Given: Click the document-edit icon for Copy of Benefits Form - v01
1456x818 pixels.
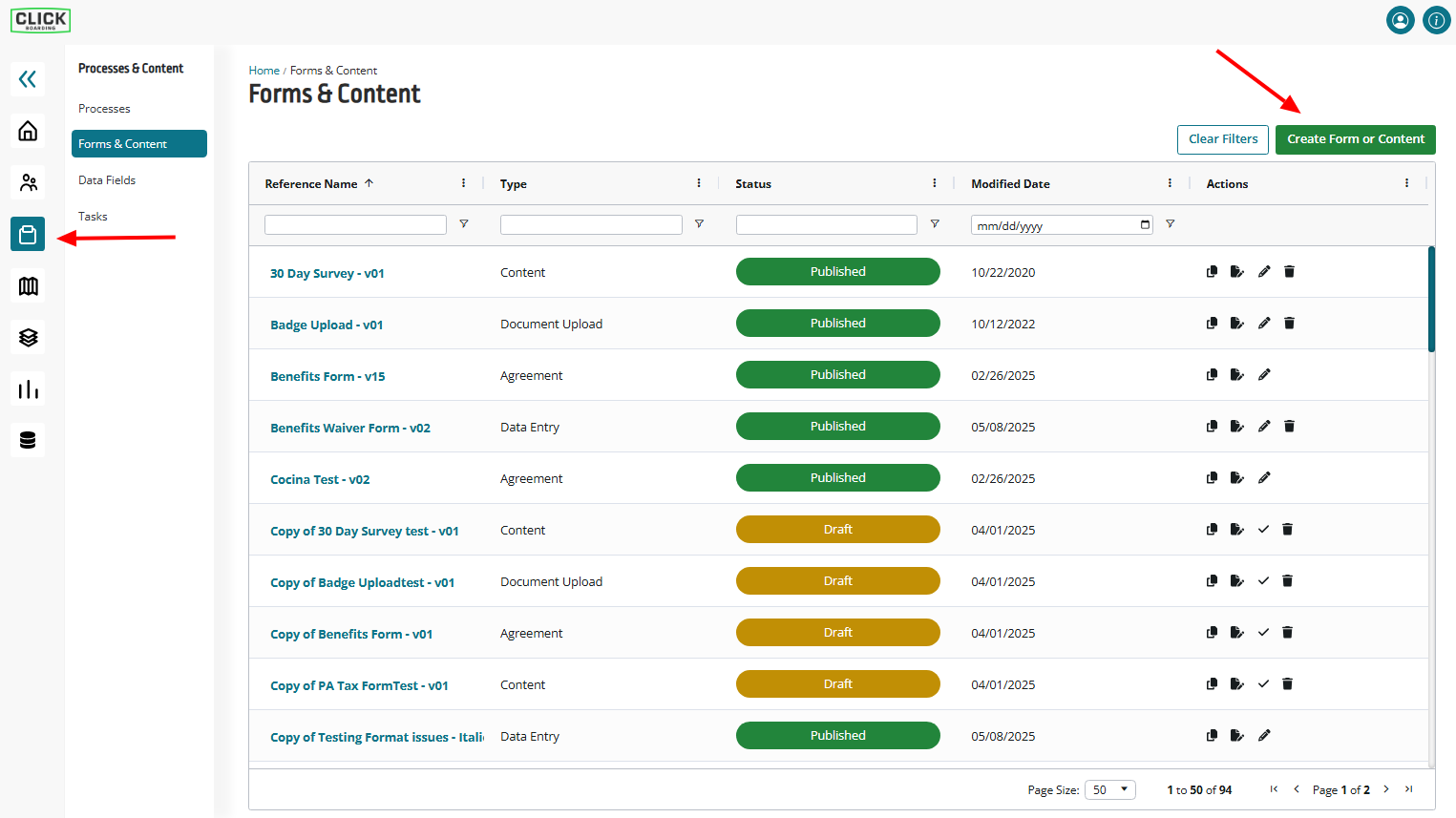Looking at the screenshot, I should (1237, 633).
